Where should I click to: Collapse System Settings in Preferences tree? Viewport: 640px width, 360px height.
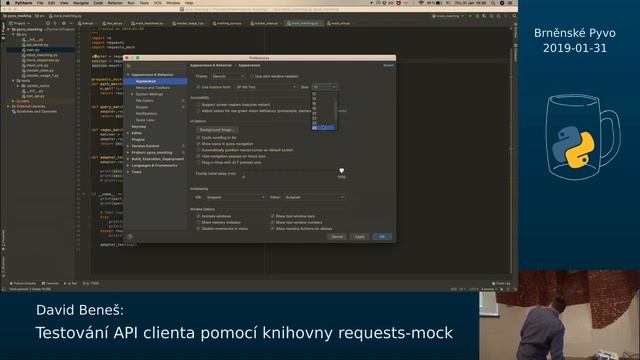pos(132,94)
